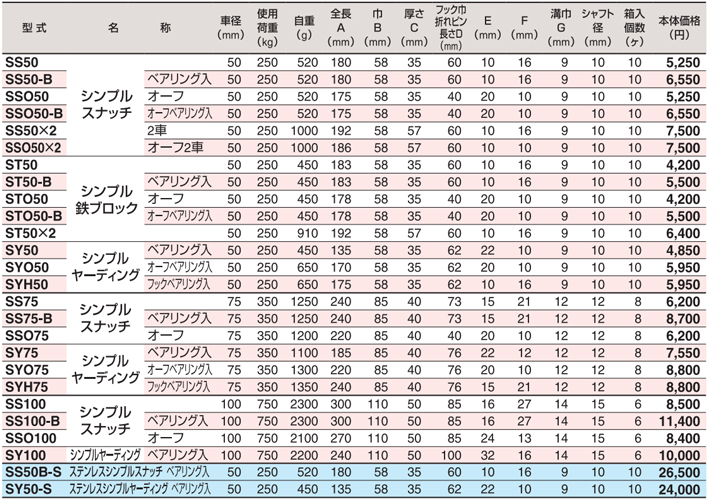708x500 pixels.
Task: Click the オーフ2車 label
Action: 175,148
